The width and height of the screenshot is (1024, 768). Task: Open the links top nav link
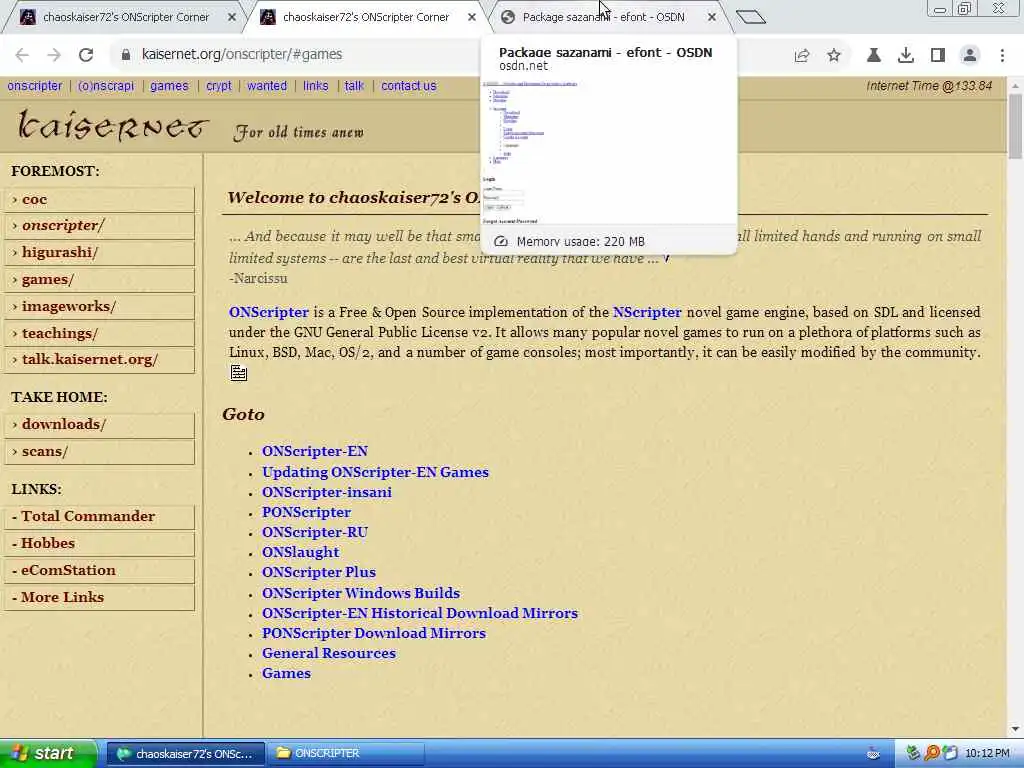coord(315,86)
